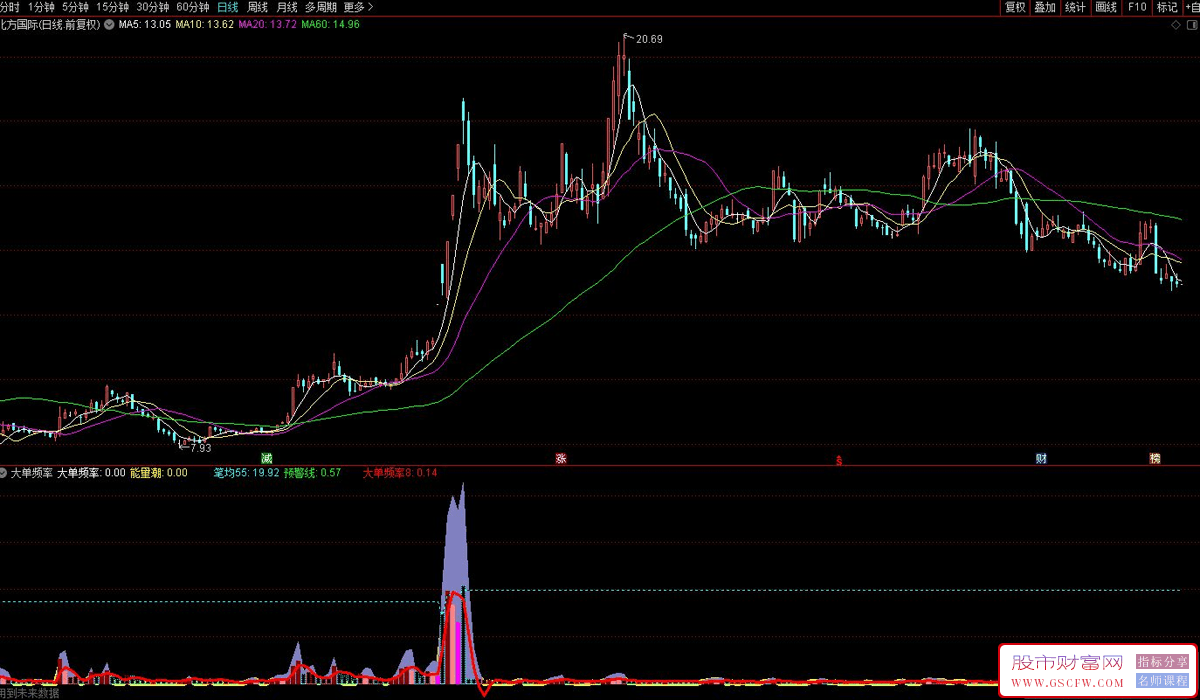The image size is (1200, 700).
Task: Select the 15分钟 period tab
Action: pos(112,7)
